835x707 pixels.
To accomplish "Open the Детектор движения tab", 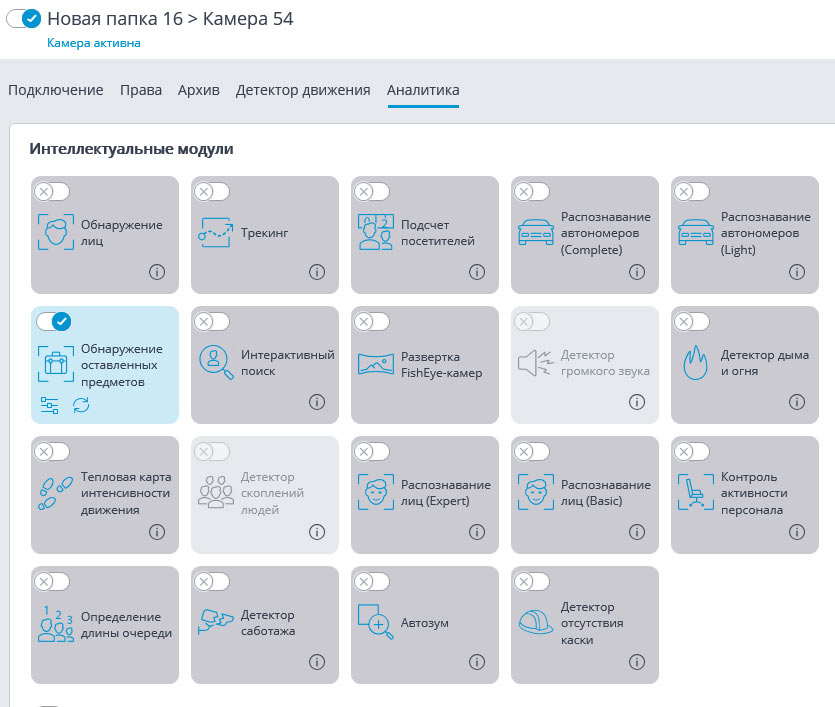I will pyautogui.click(x=303, y=90).
